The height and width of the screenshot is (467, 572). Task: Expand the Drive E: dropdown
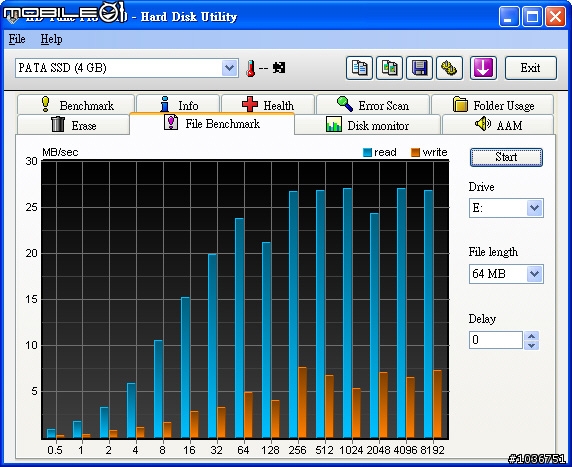click(x=534, y=208)
